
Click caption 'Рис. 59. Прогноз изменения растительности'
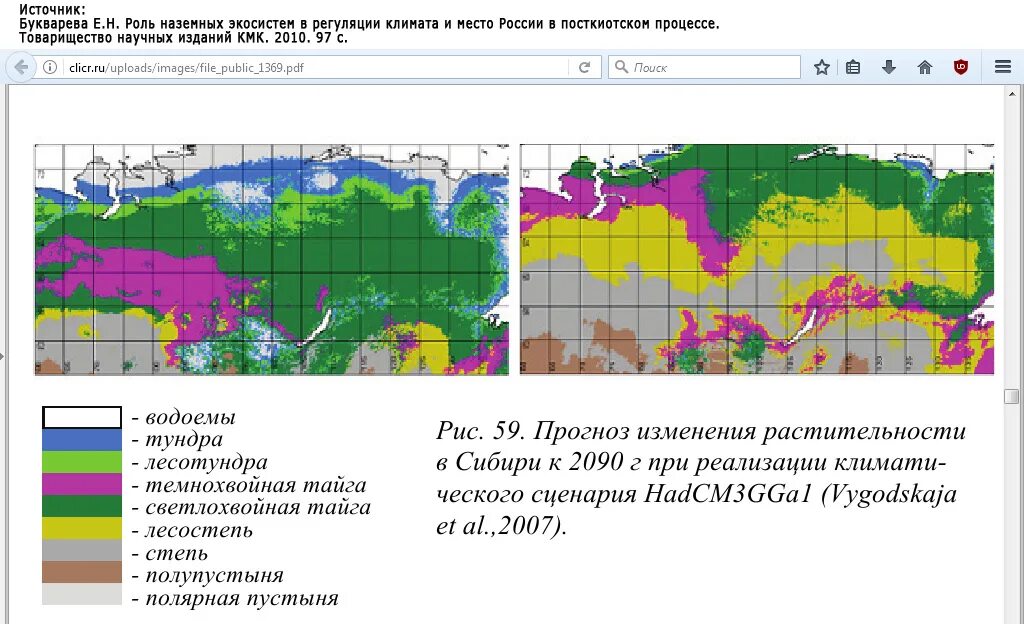coord(701,431)
